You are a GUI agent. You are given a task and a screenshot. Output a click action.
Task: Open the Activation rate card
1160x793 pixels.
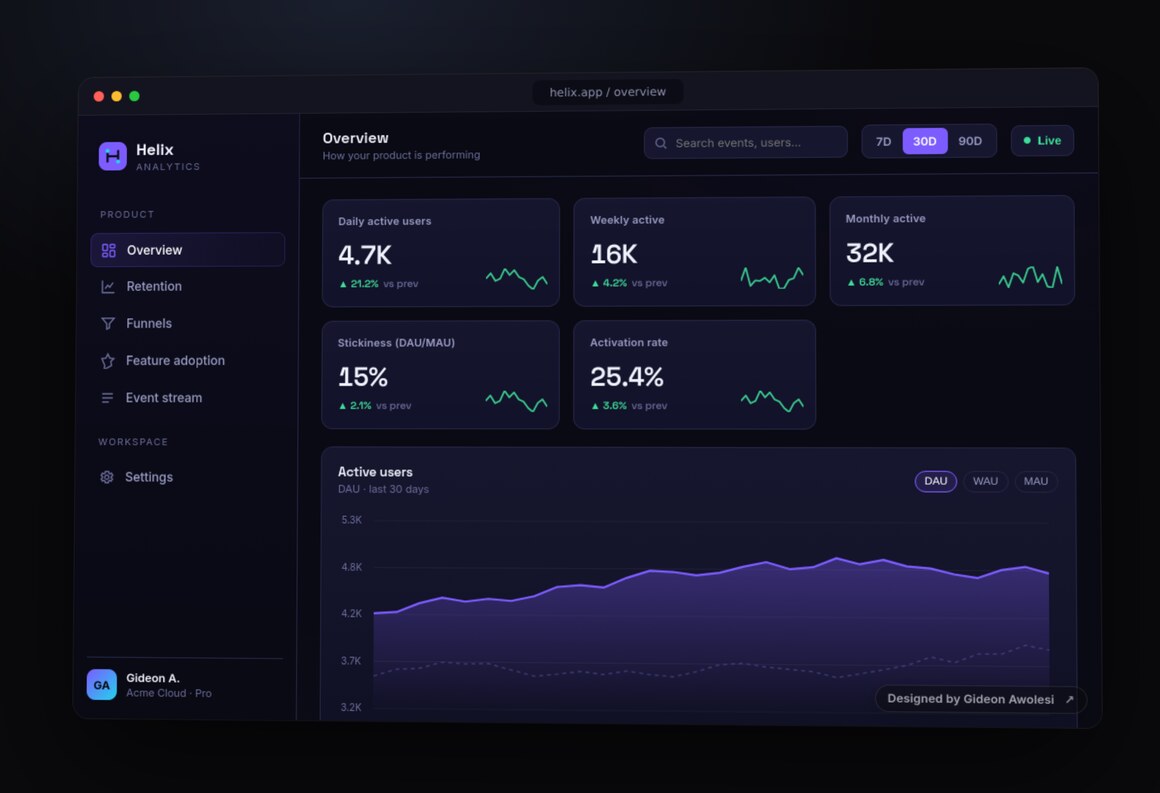(x=695, y=375)
